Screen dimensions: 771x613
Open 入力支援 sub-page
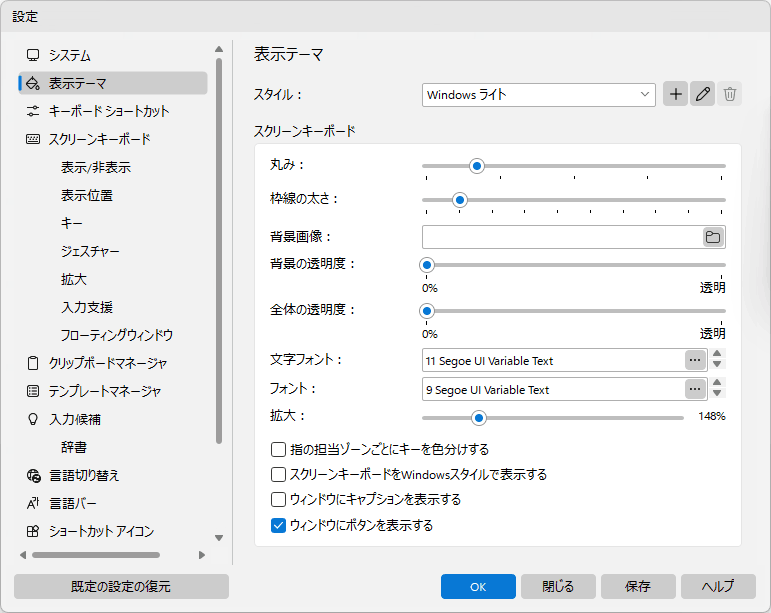(x=87, y=307)
